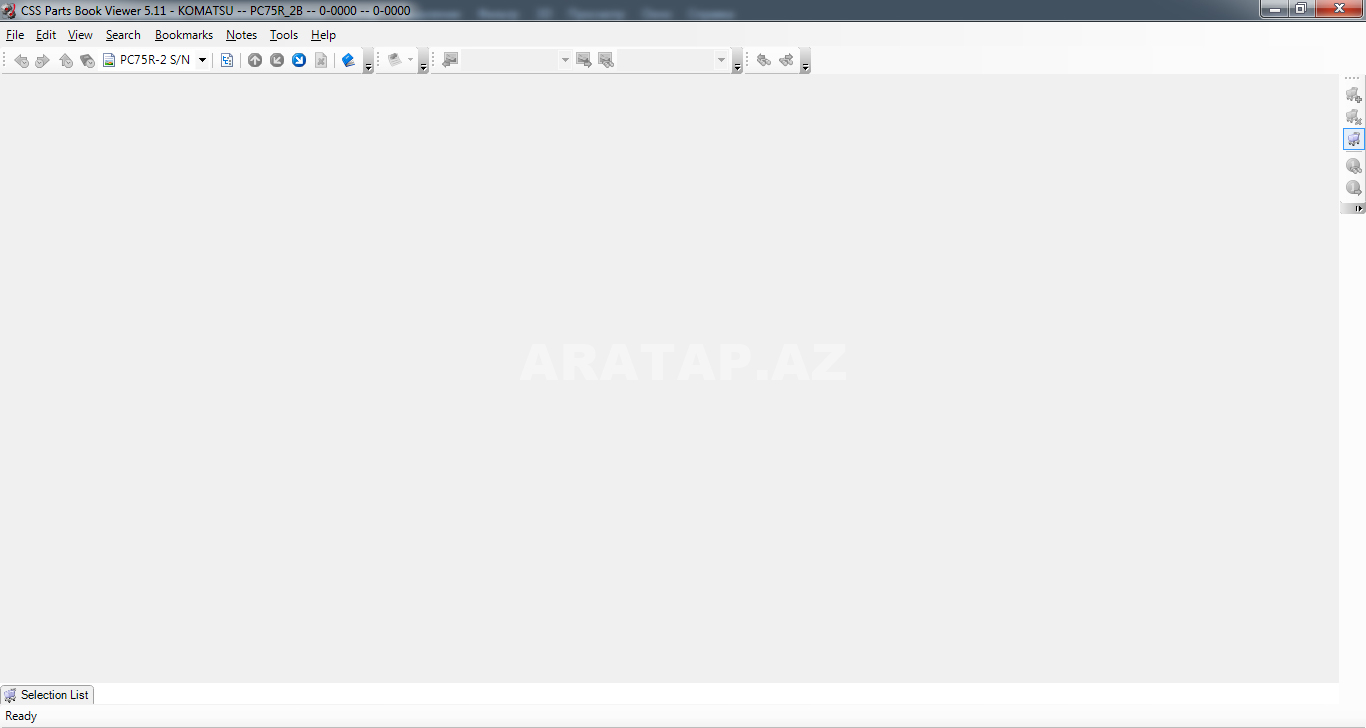Open the Notes menu

tap(241, 35)
